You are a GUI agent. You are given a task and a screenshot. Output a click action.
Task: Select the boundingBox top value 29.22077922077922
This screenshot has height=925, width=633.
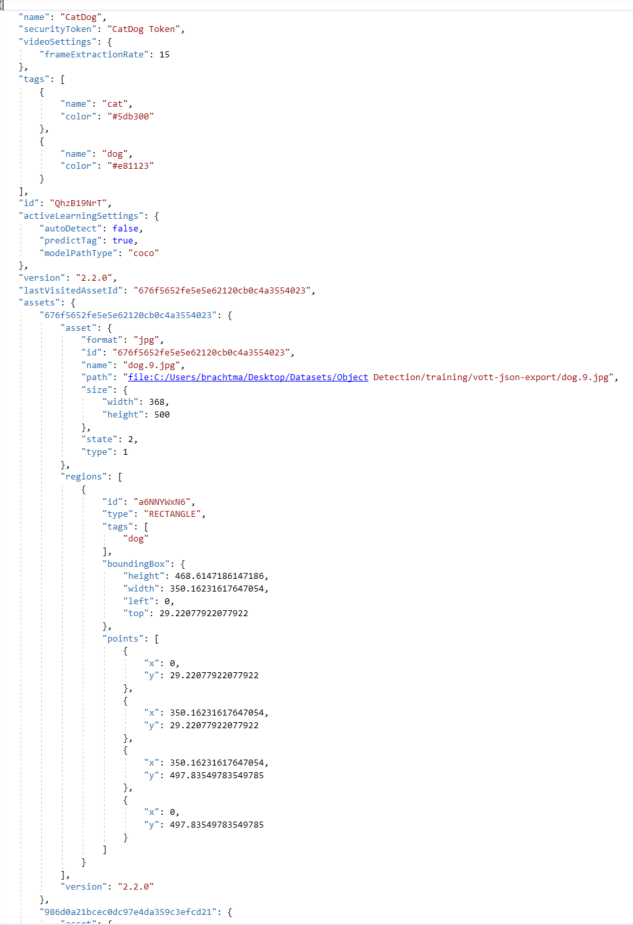[204, 614]
